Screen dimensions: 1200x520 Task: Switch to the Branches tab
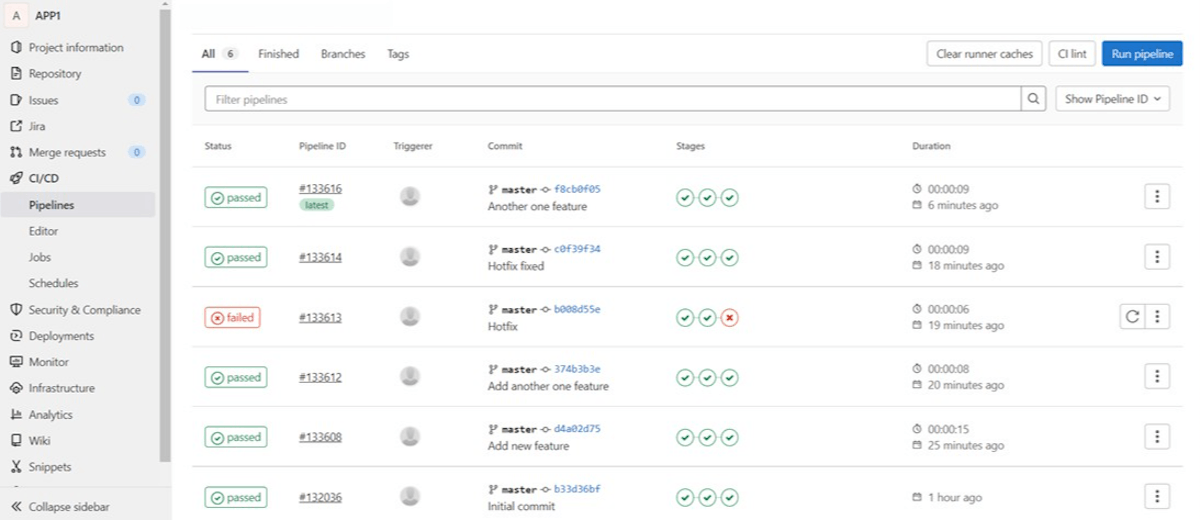pyautogui.click(x=343, y=54)
